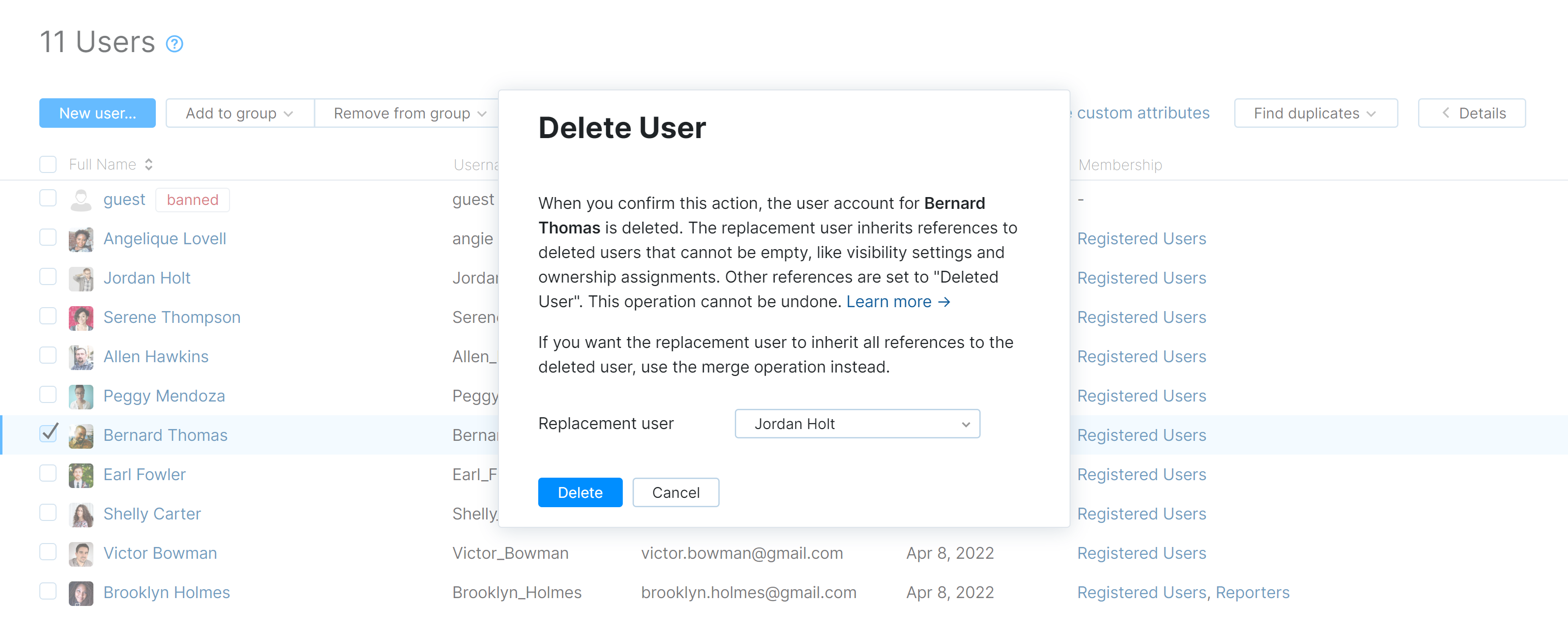Open Jordan Holt's user profile link
Viewport: 1568px width, 632px height.
click(146, 278)
